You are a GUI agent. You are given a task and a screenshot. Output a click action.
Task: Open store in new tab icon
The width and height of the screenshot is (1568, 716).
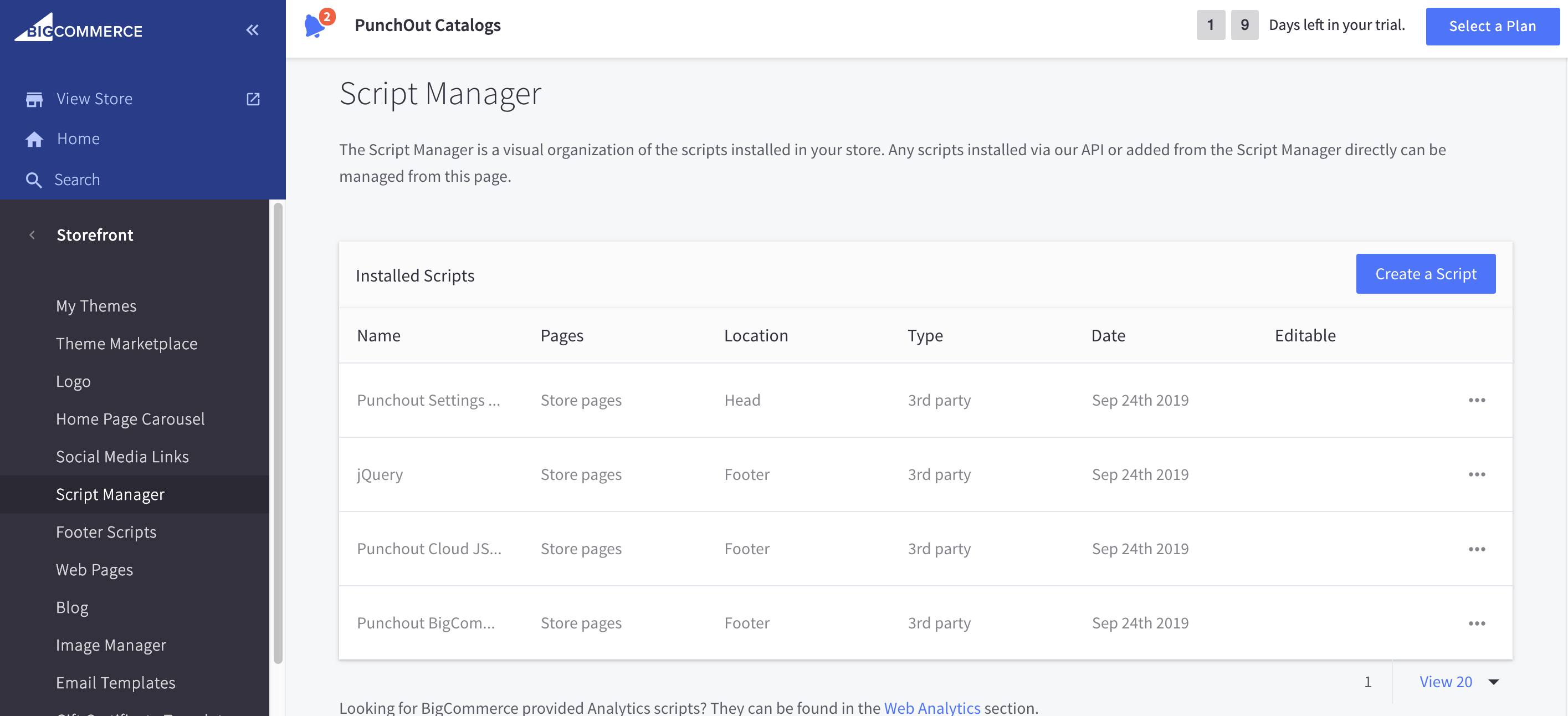253,99
